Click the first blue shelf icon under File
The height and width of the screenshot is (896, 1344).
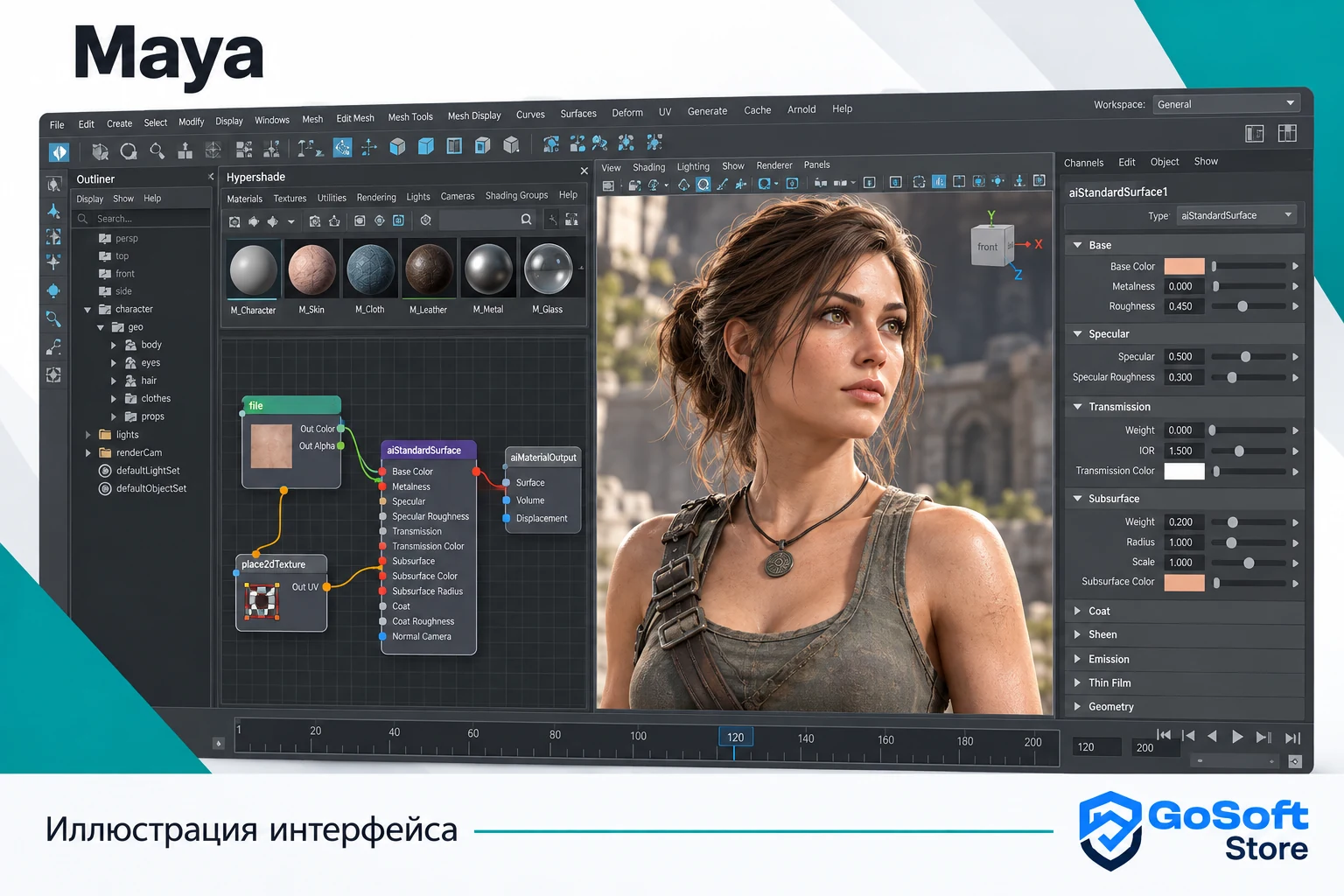tap(59, 152)
